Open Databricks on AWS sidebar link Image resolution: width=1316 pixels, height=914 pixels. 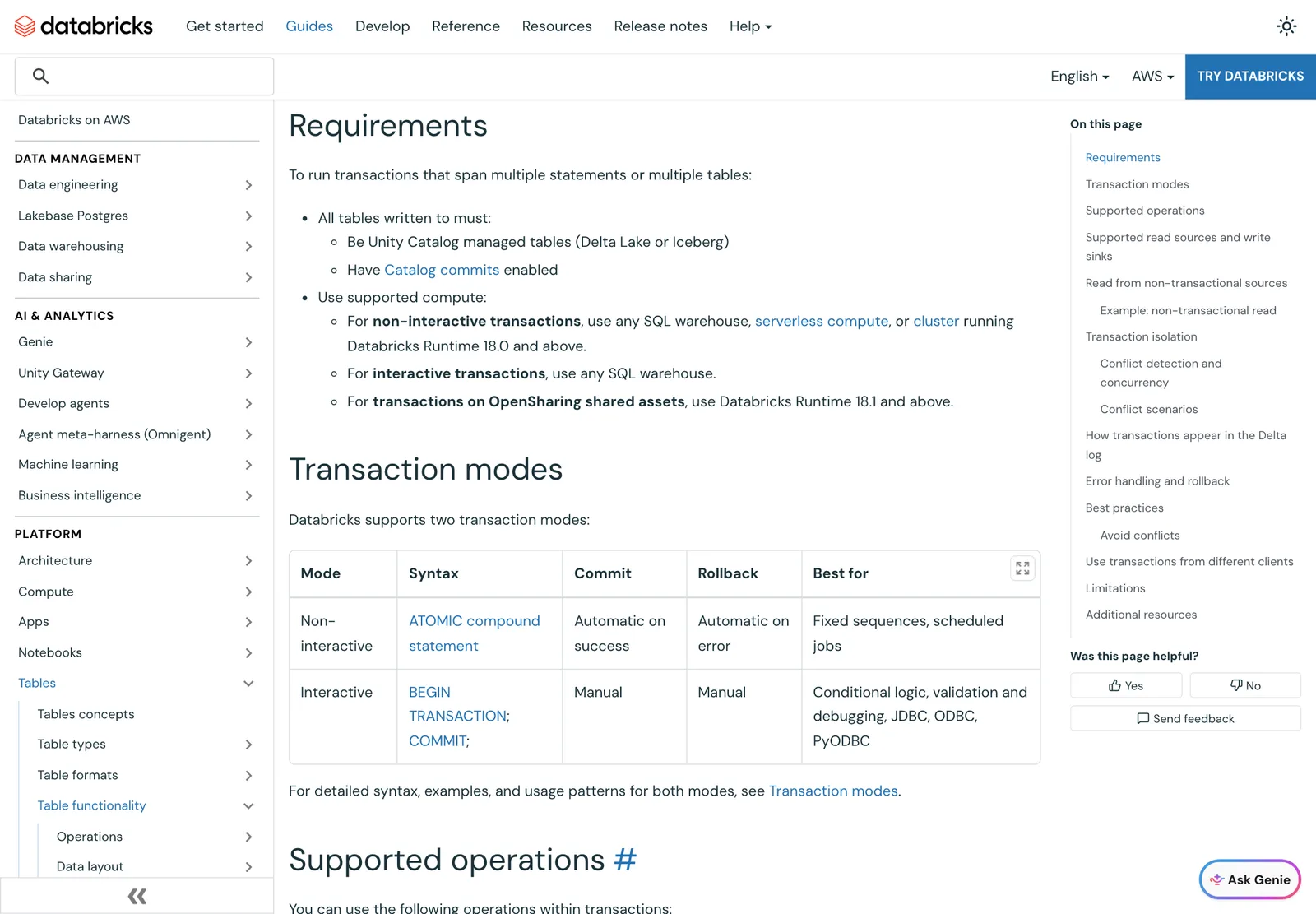pyautogui.click(x=74, y=120)
